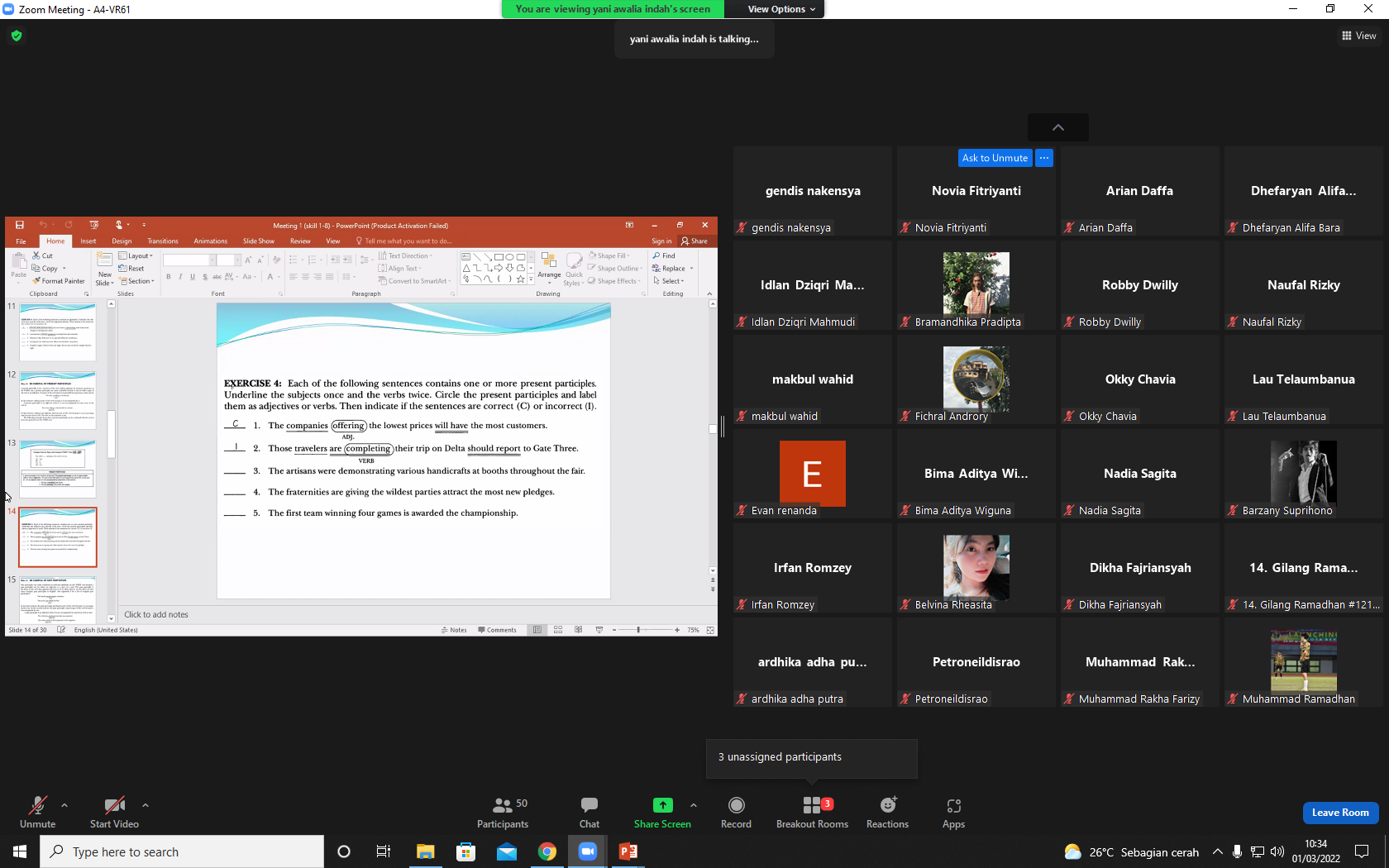Open the more options menu on Novia's tile

(x=1044, y=158)
